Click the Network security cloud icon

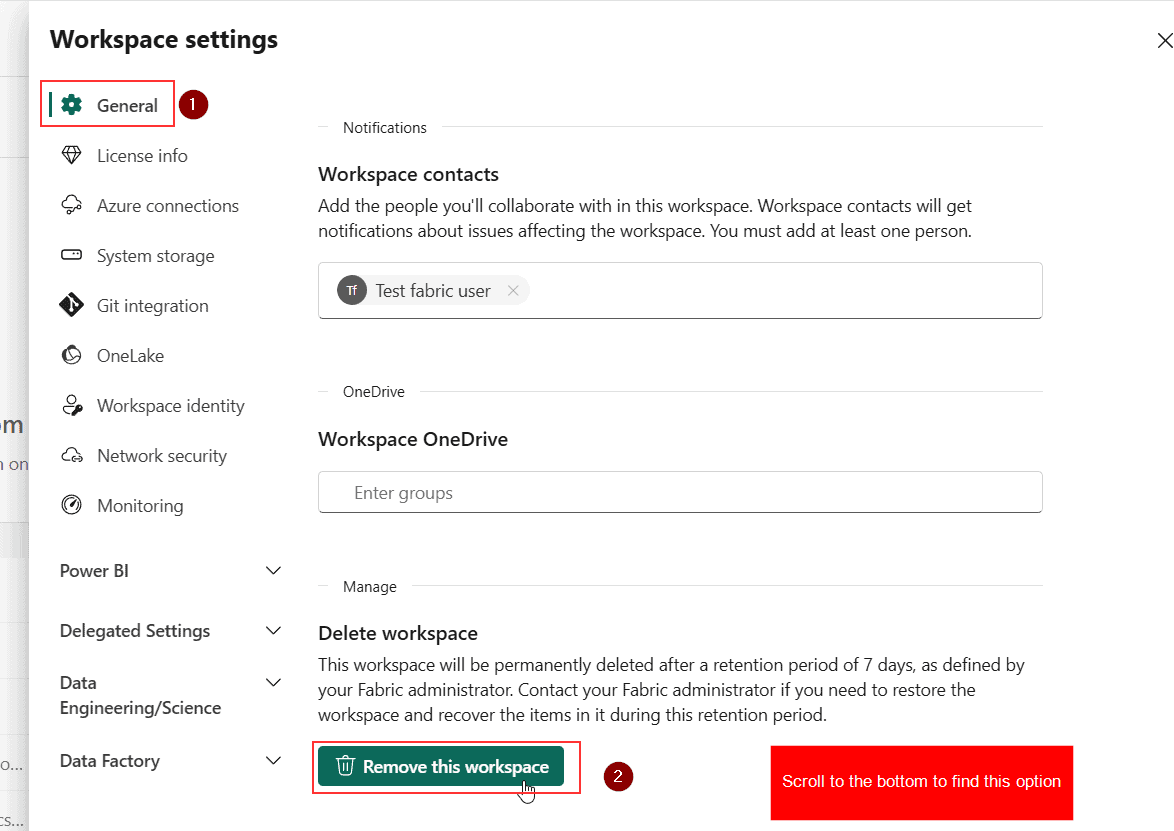71,455
